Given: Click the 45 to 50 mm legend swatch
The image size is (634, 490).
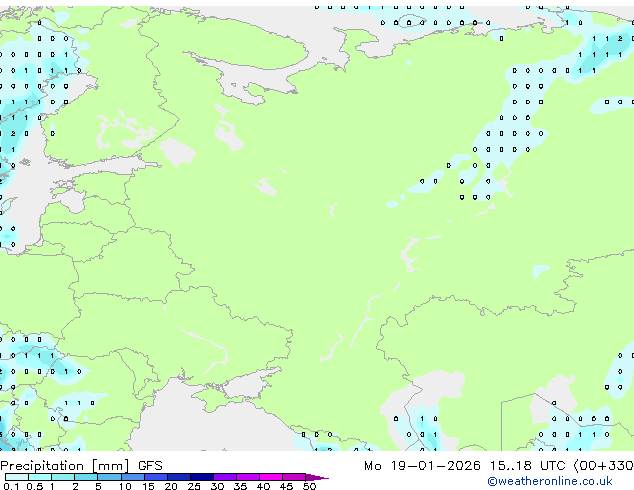Looking at the screenshot, I should click(294, 477).
